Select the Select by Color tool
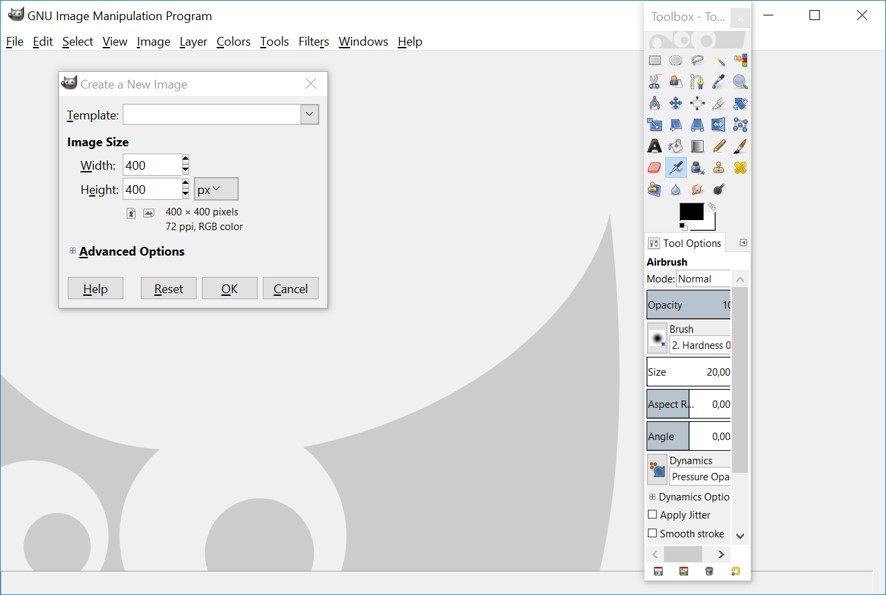 740,60
